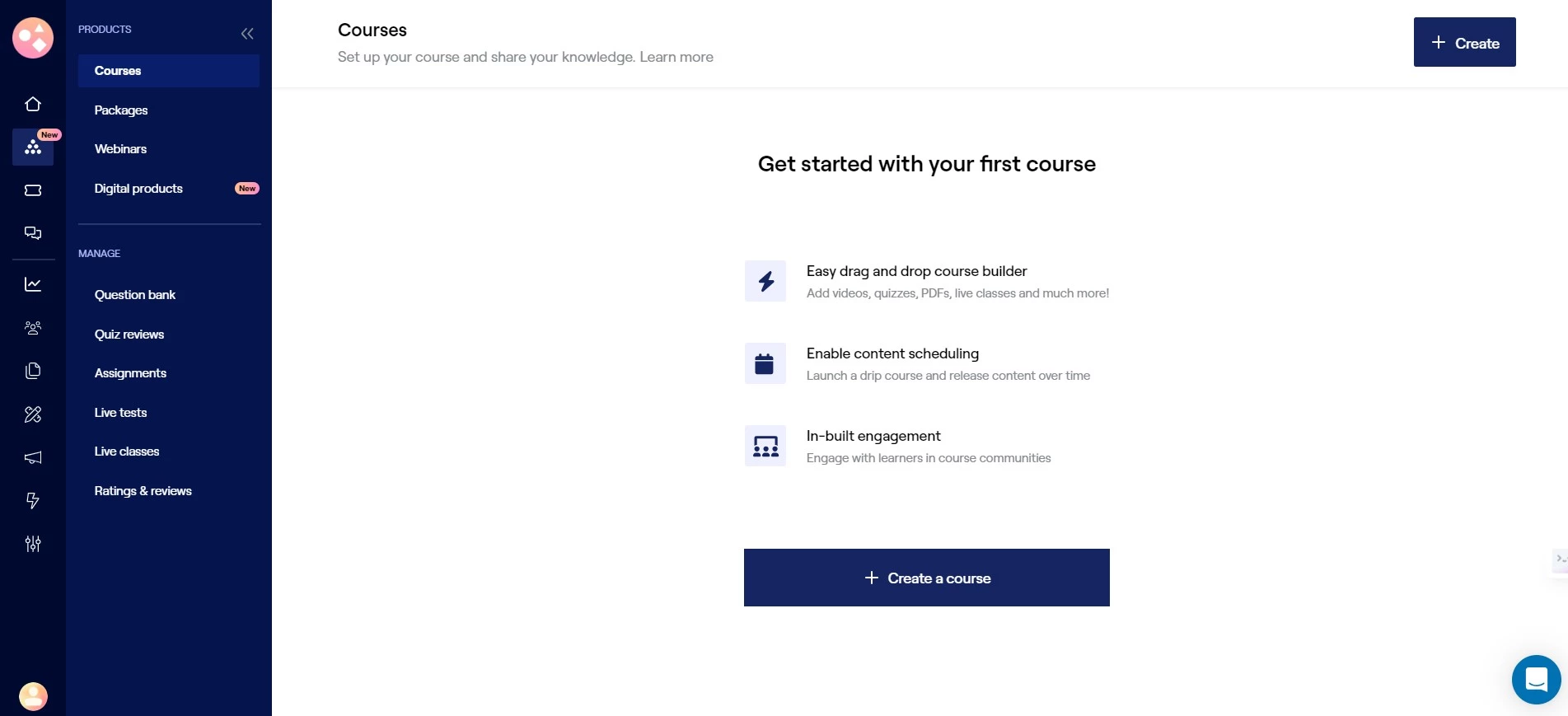The height and width of the screenshot is (716, 1568).
Task: Open the chat support widget
Action: tap(1536, 679)
